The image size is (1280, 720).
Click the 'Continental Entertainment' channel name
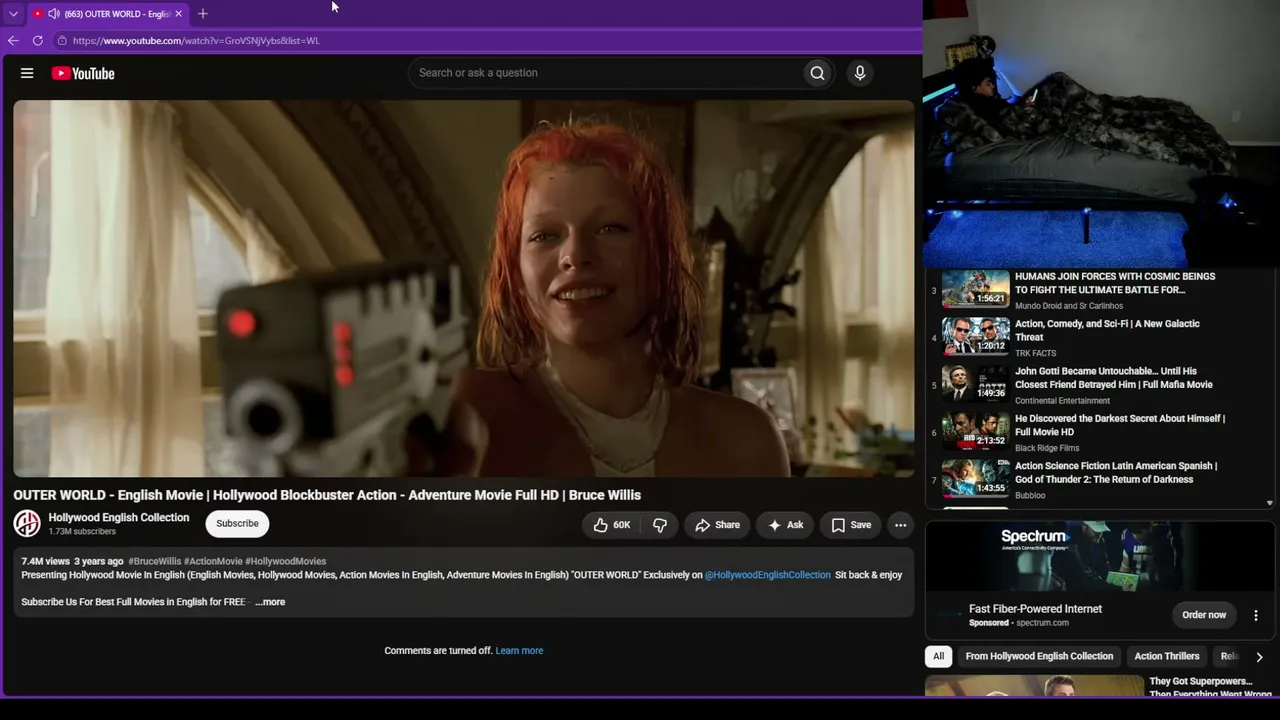(x=1062, y=401)
